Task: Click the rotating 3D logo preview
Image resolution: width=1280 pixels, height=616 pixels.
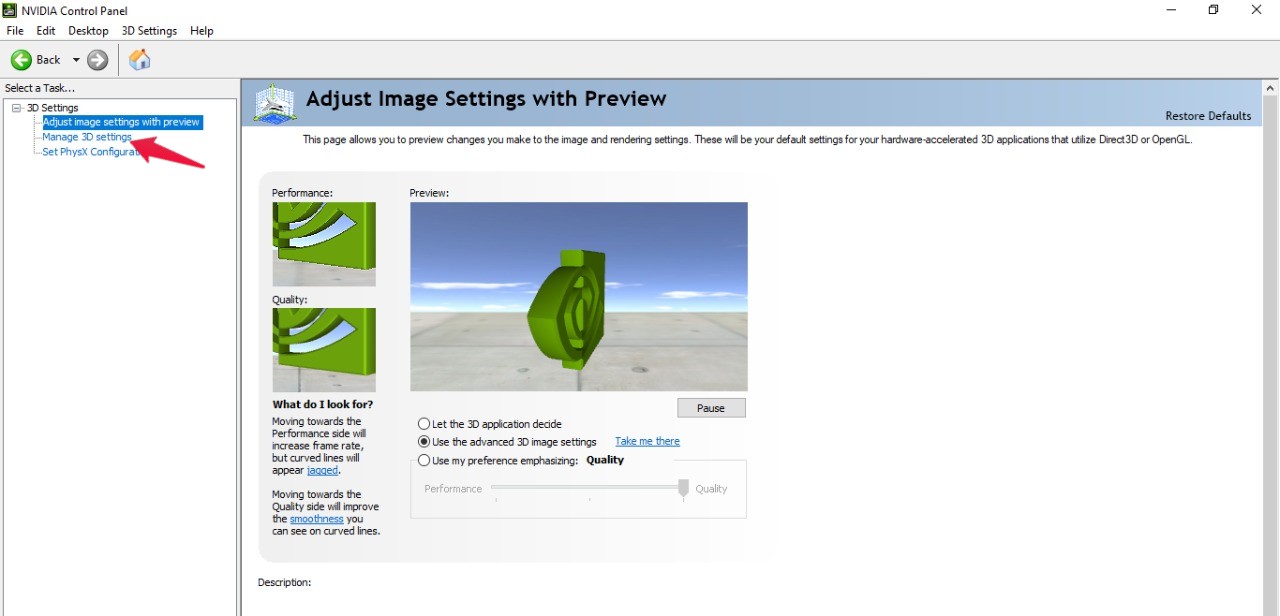Action: click(x=579, y=297)
